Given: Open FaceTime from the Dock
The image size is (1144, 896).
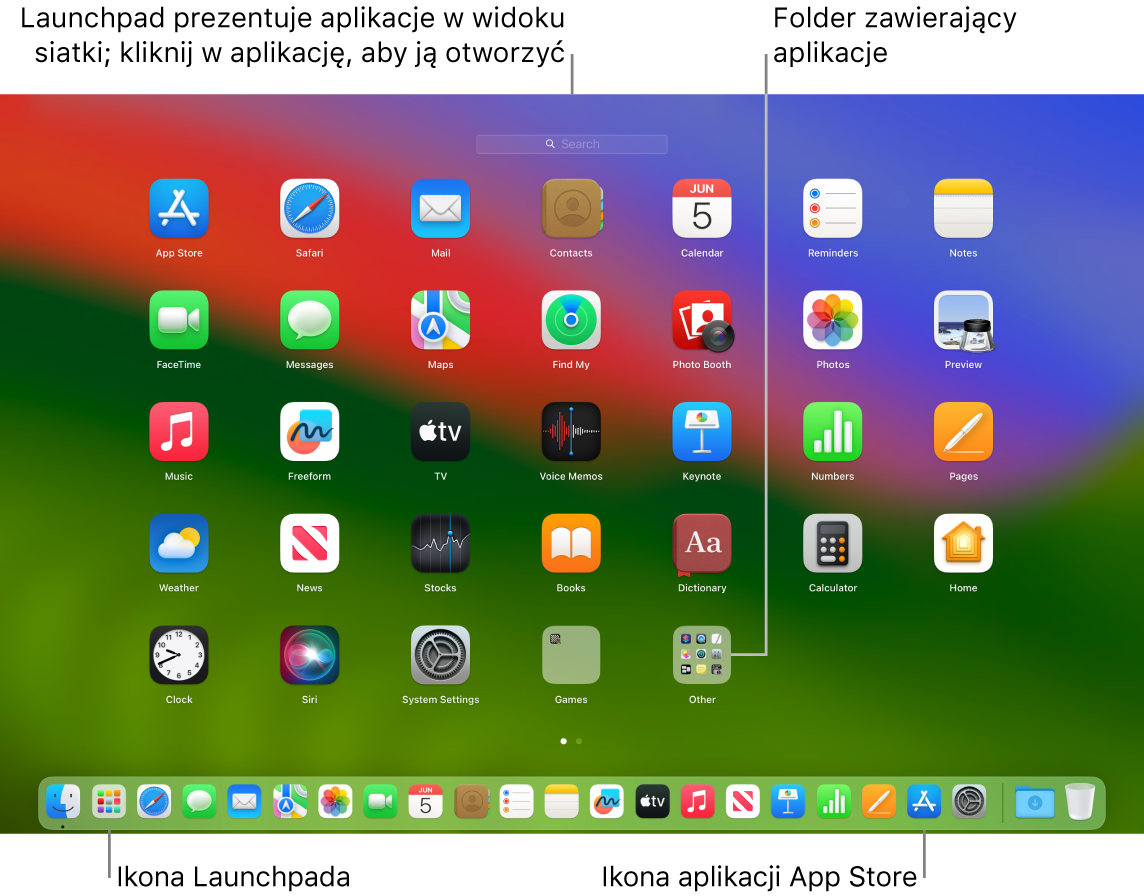Looking at the screenshot, I should [x=380, y=802].
